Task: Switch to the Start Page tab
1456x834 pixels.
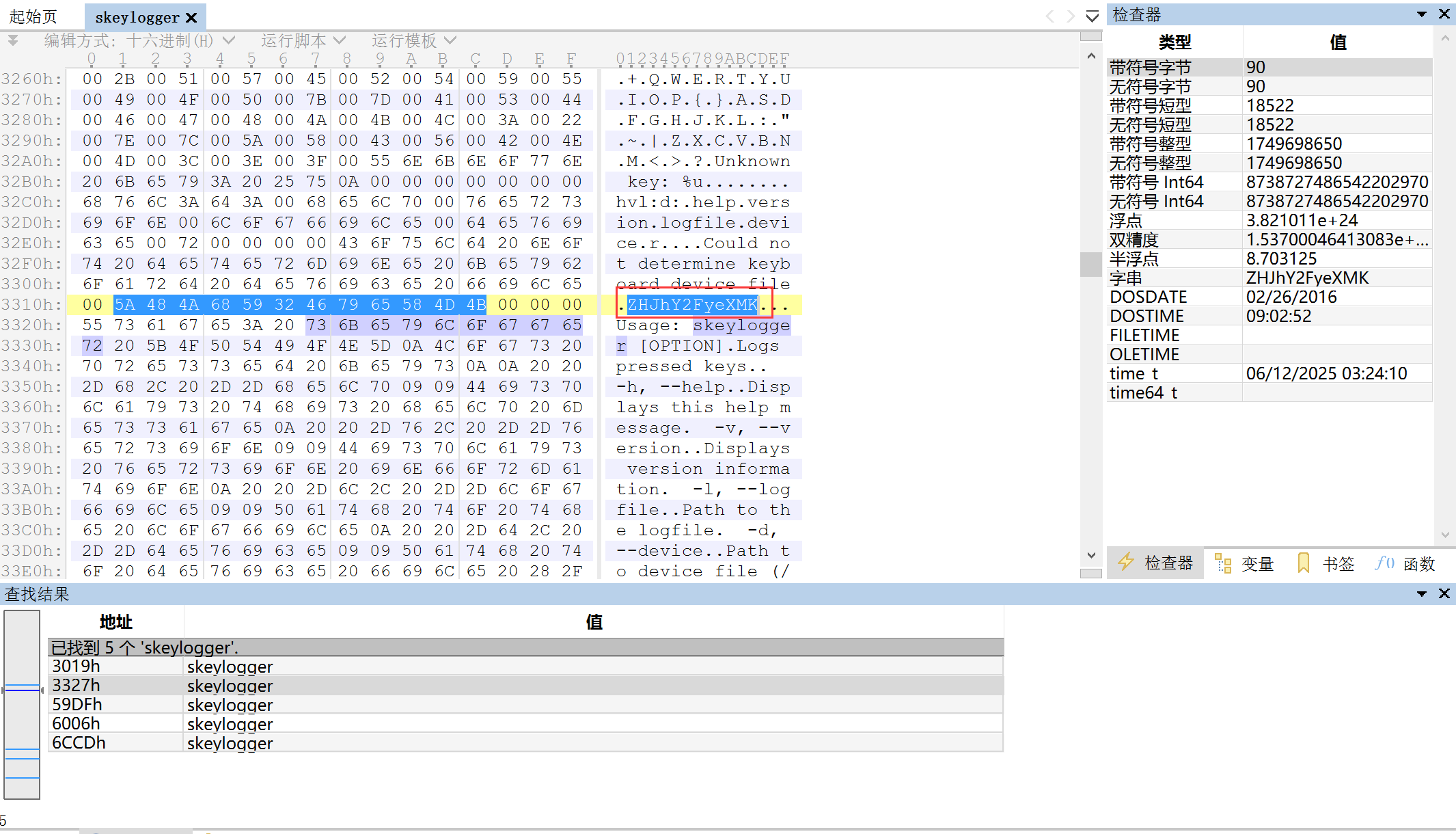Action: point(33,16)
